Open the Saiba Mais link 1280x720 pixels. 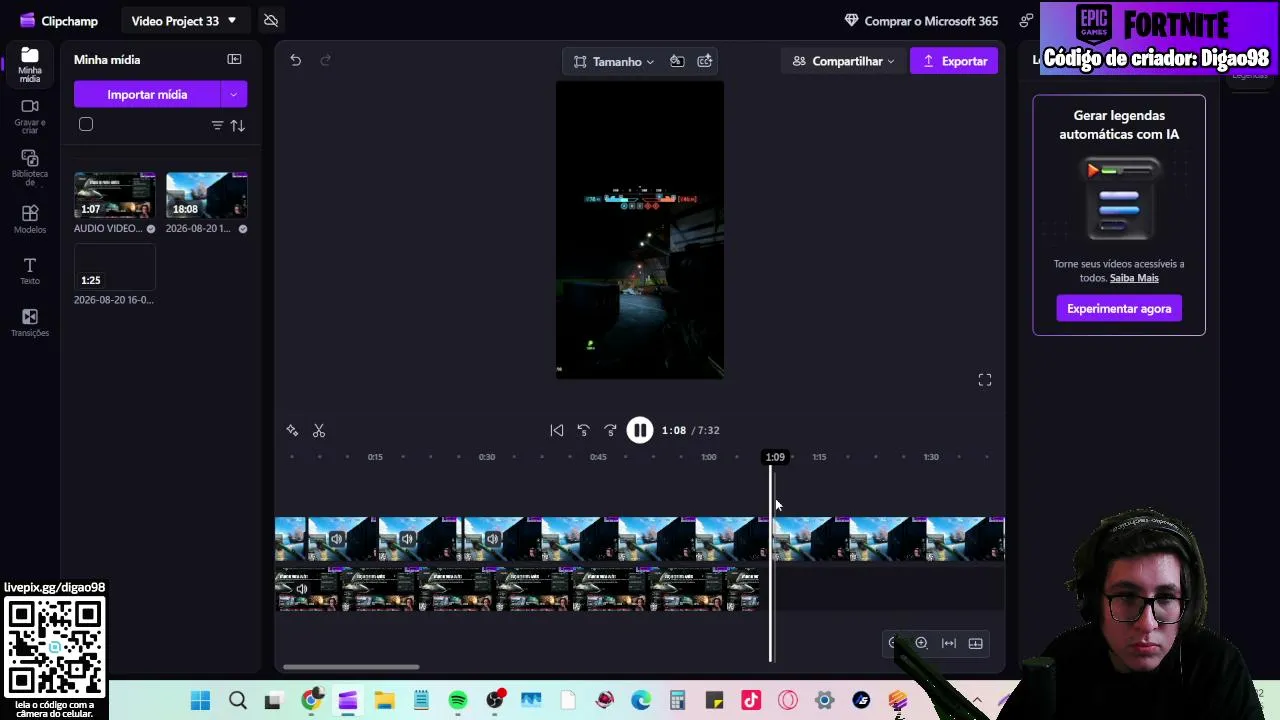(1134, 278)
